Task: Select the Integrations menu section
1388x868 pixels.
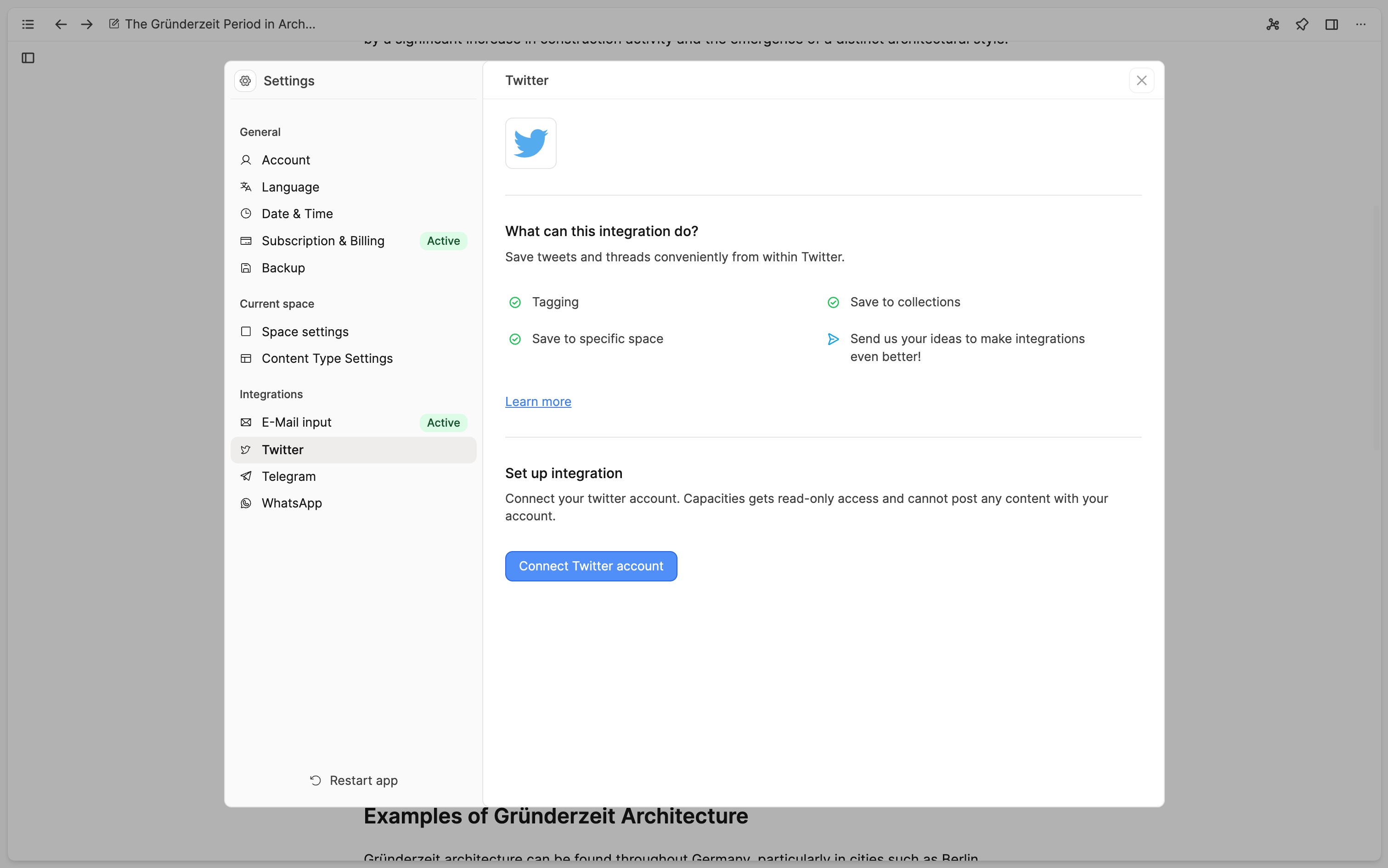Action: (271, 394)
